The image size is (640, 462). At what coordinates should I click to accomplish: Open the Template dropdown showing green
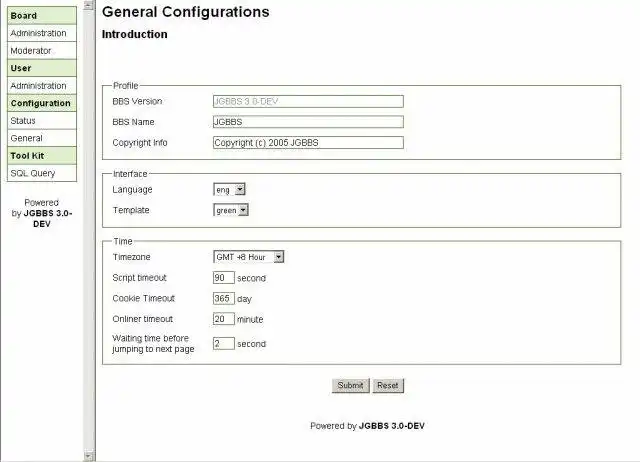(x=231, y=210)
